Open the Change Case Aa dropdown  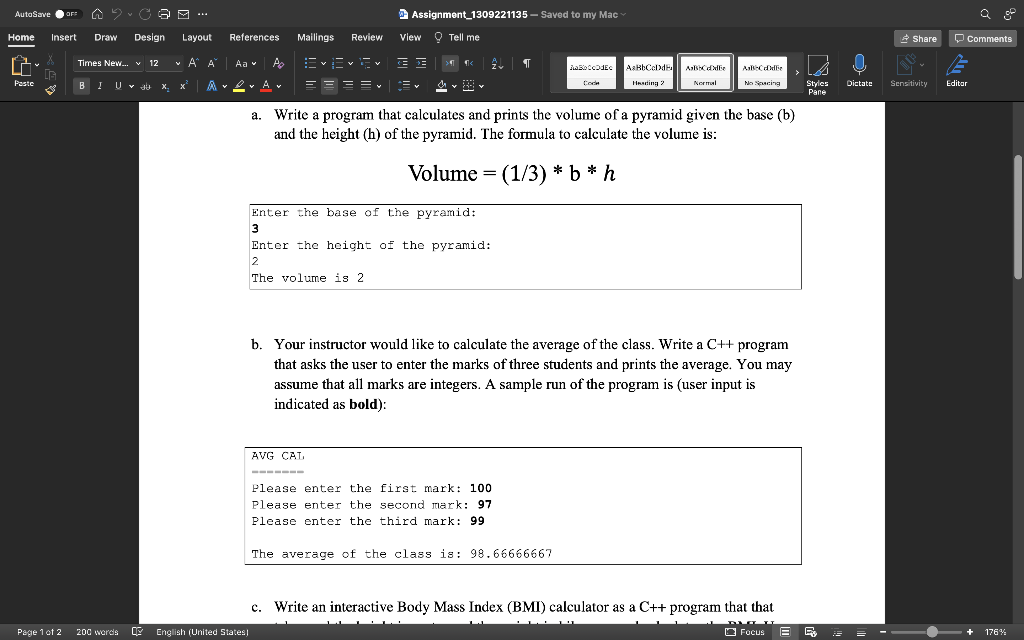click(x=246, y=63)
